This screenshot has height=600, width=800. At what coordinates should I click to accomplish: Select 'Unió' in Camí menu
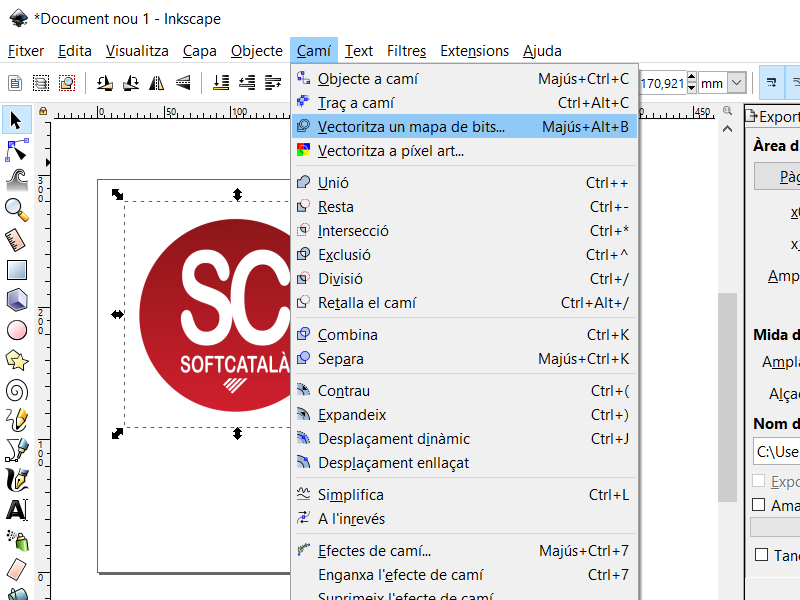point(464,183)
